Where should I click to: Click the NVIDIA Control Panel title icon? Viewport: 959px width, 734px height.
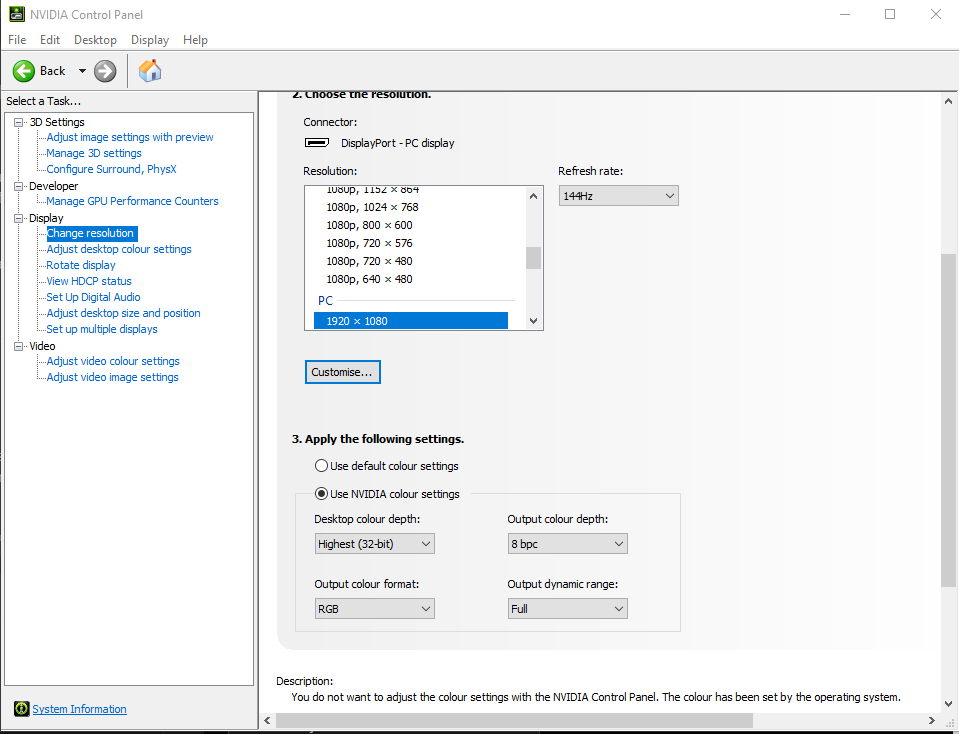pyautogui.click(x=17, y=14)
